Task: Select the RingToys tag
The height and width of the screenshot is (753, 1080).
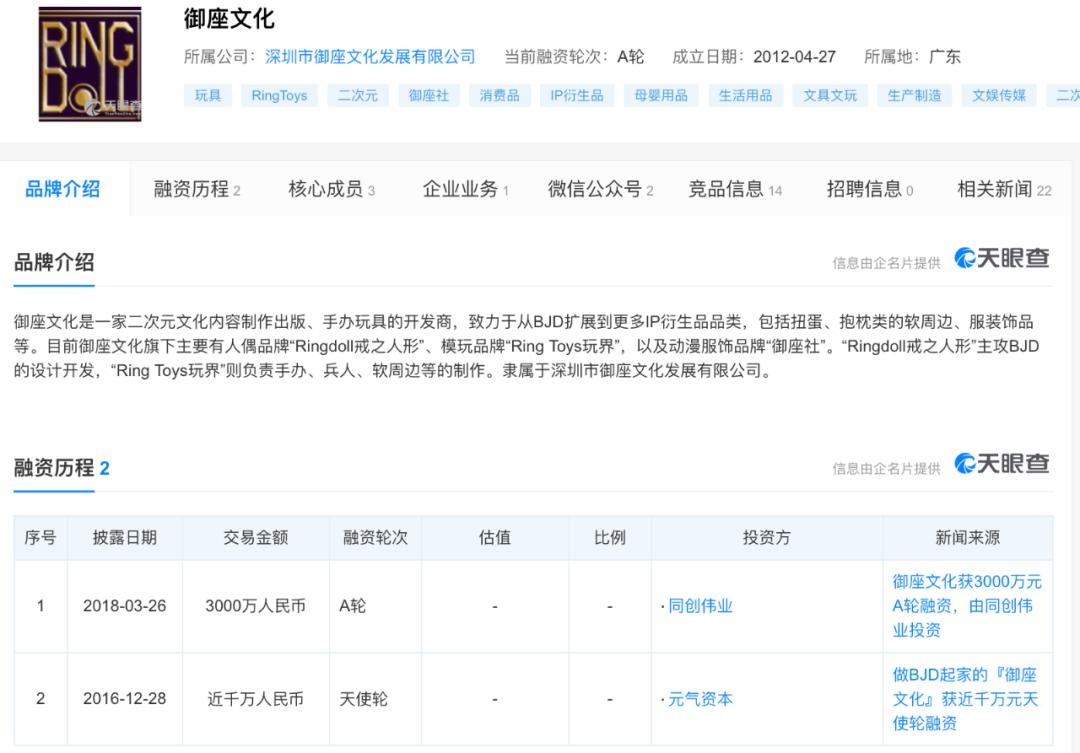Action: (x=280, y=97)
